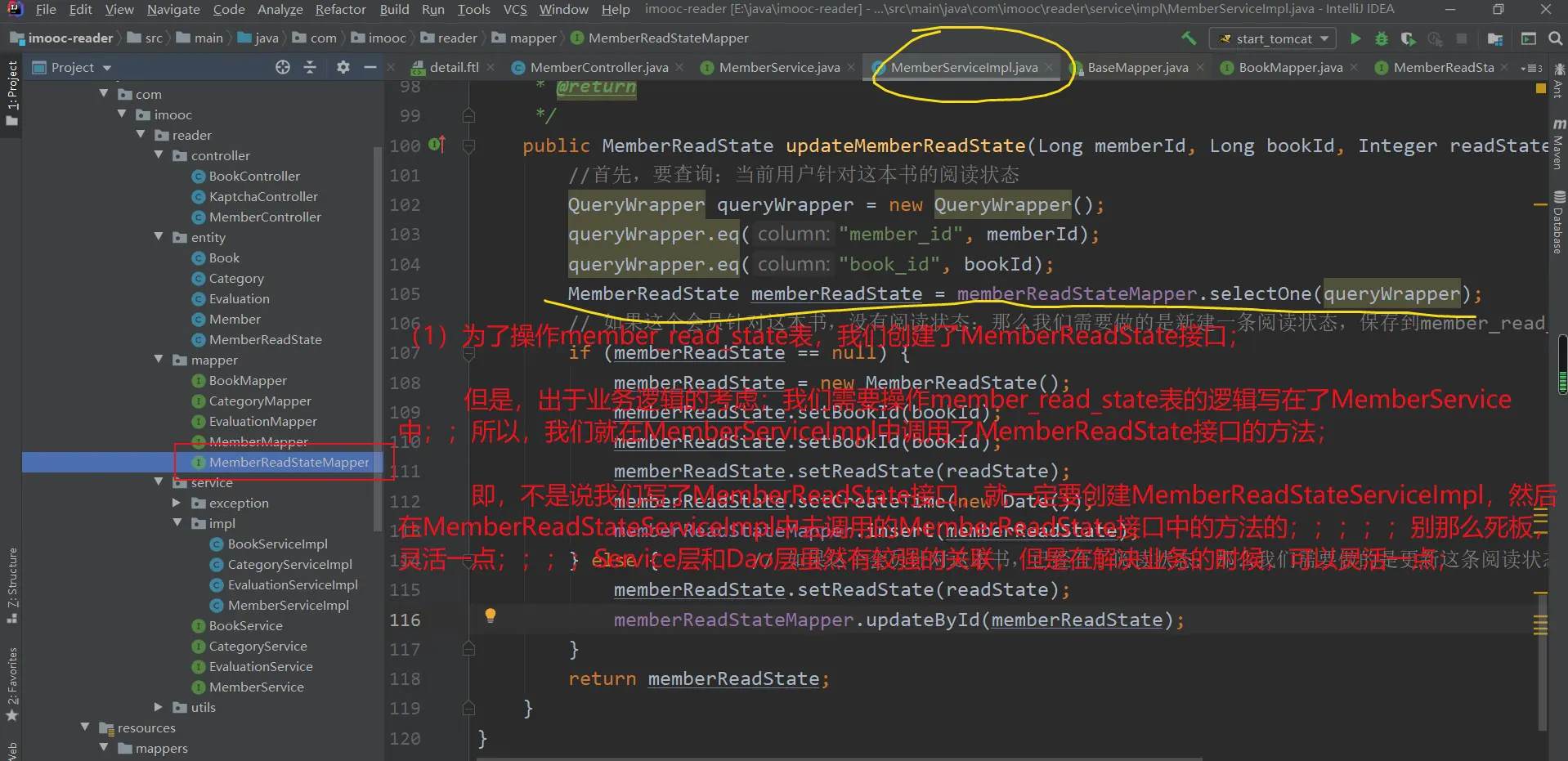Collapse all nodes in Project panel
This screenshot has width=1568, height=761.
coord(310,67)
